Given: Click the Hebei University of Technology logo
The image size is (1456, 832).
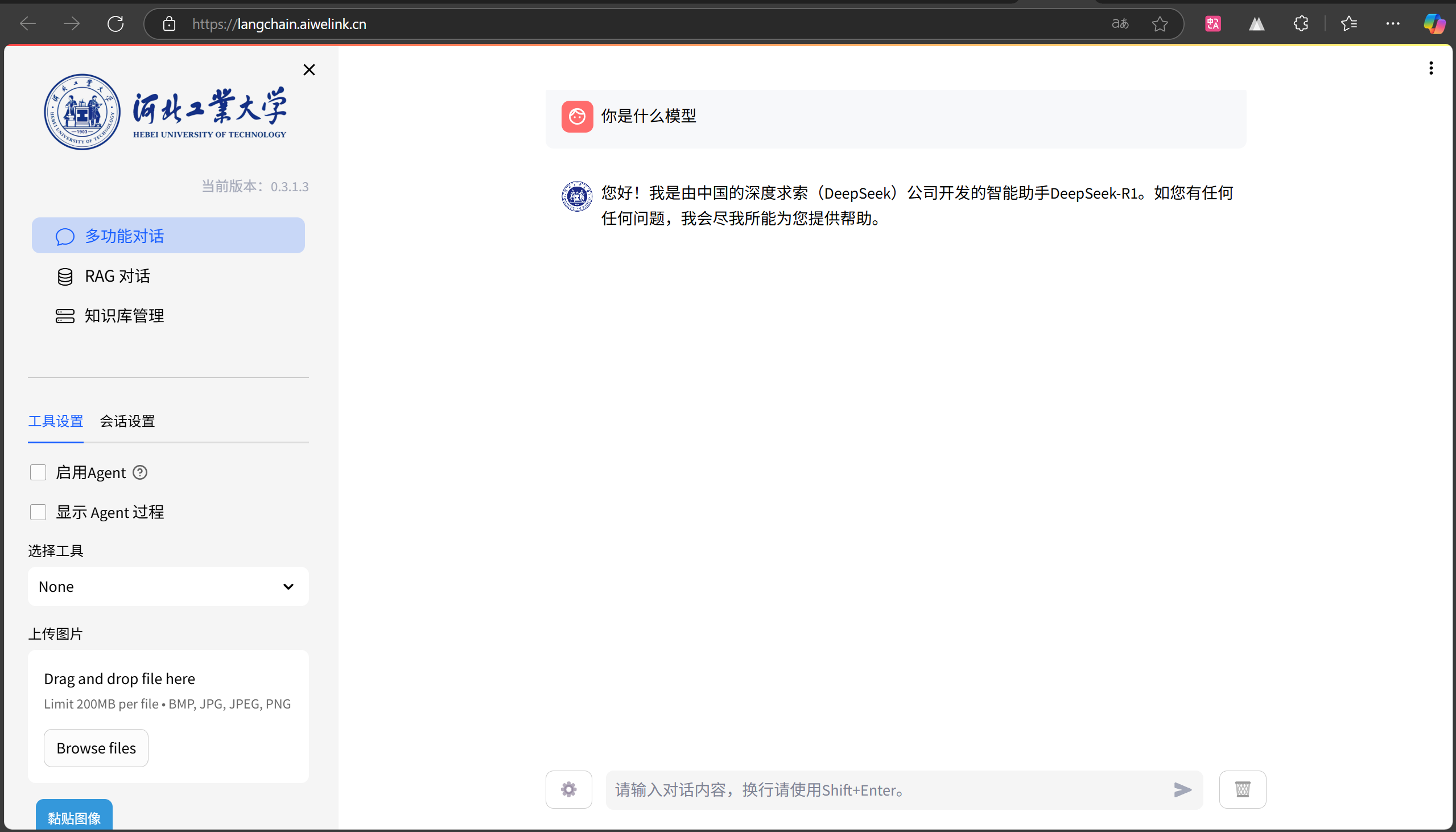Looking at the screenshot, I should point(166,112).
